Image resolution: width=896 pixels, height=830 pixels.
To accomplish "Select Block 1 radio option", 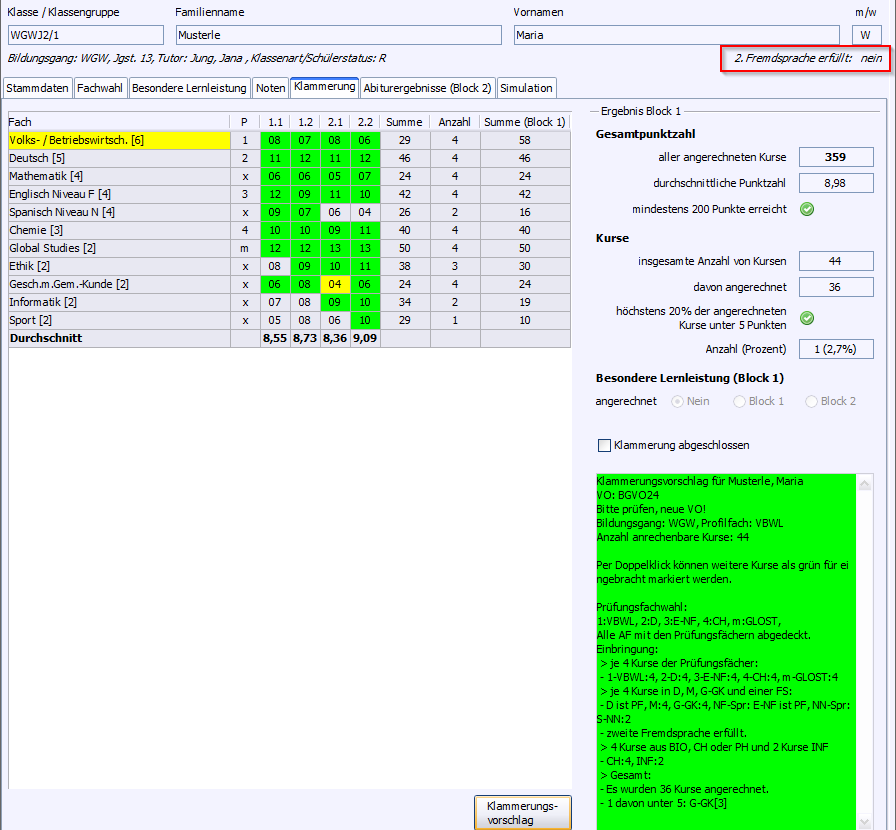I will coord(740,401).
